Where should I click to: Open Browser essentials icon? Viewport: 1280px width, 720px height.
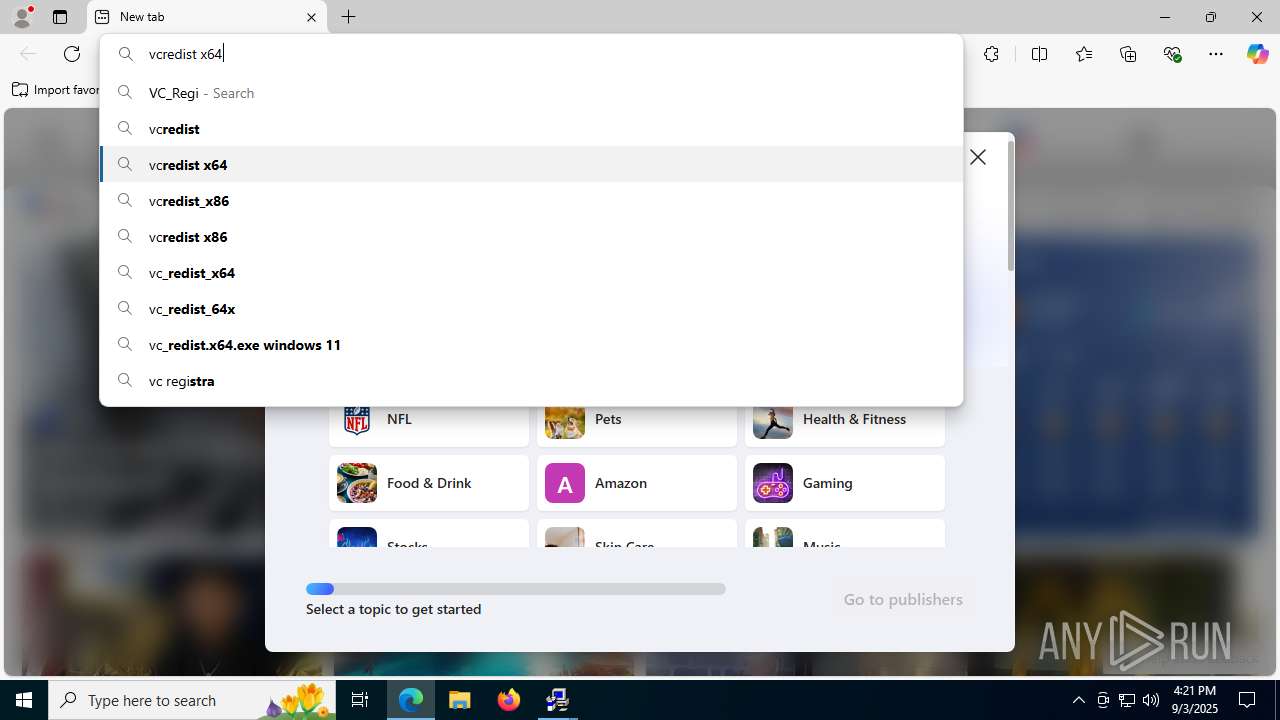tap(1172, 54)
